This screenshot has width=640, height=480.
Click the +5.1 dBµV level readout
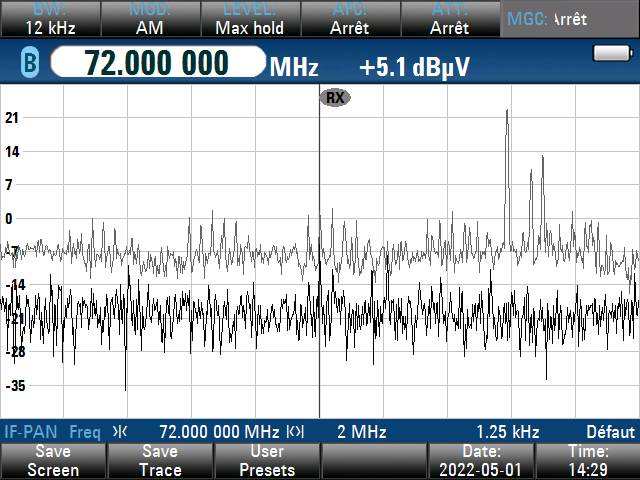point(414,67)
